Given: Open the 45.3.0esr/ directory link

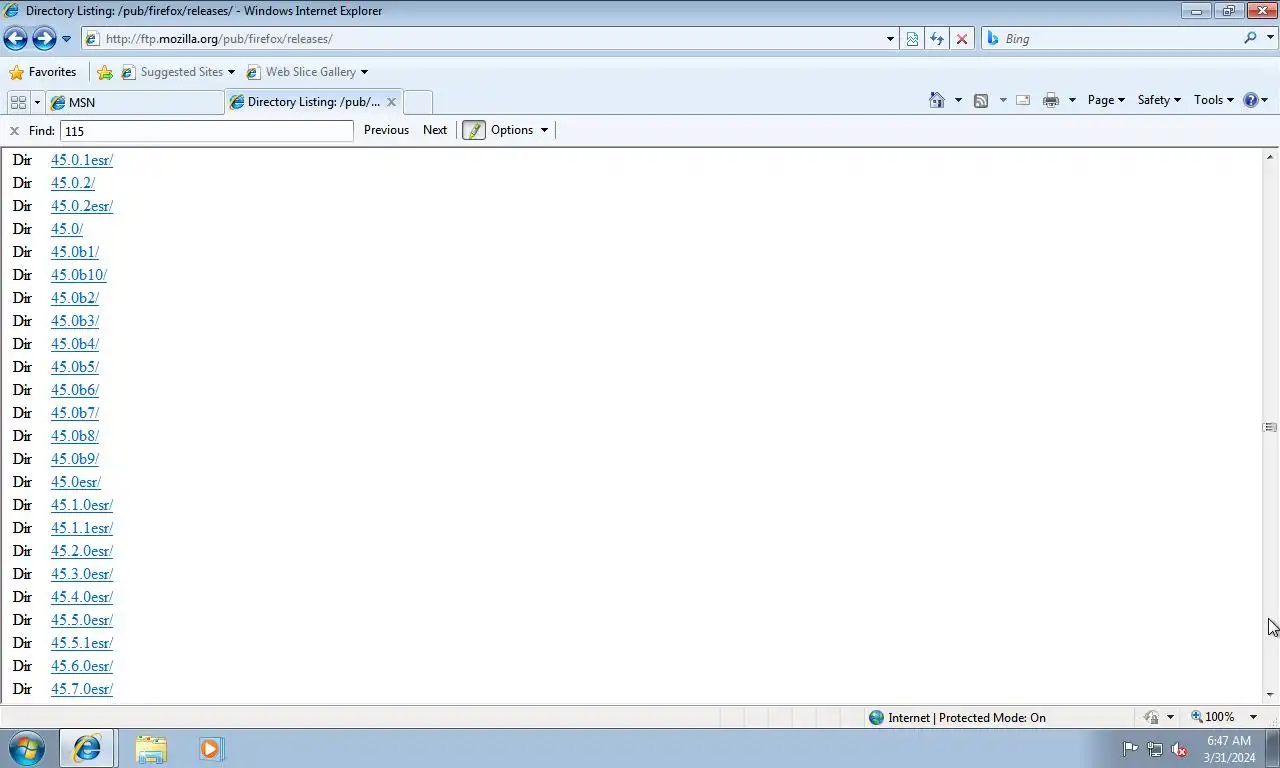Looking at the screenshot, I should (82, 574).
